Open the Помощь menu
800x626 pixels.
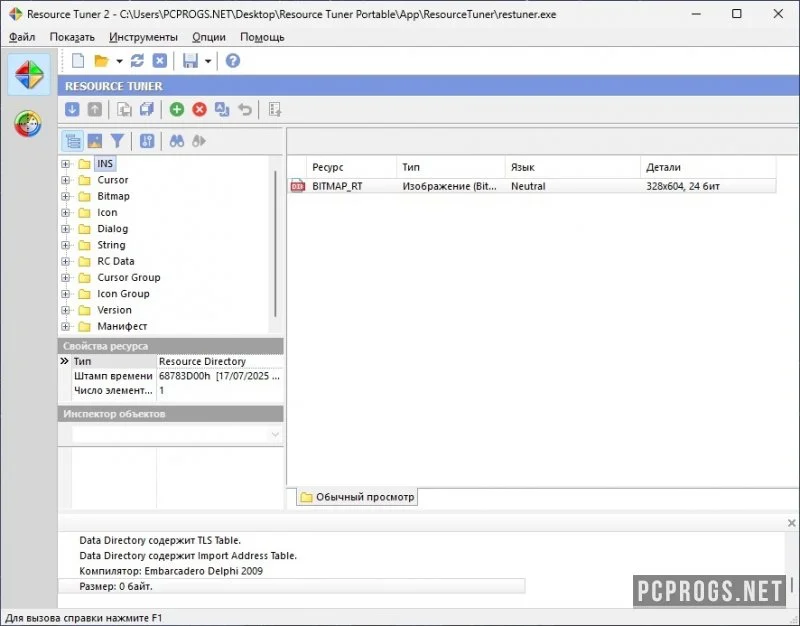[x=262, y=37]
